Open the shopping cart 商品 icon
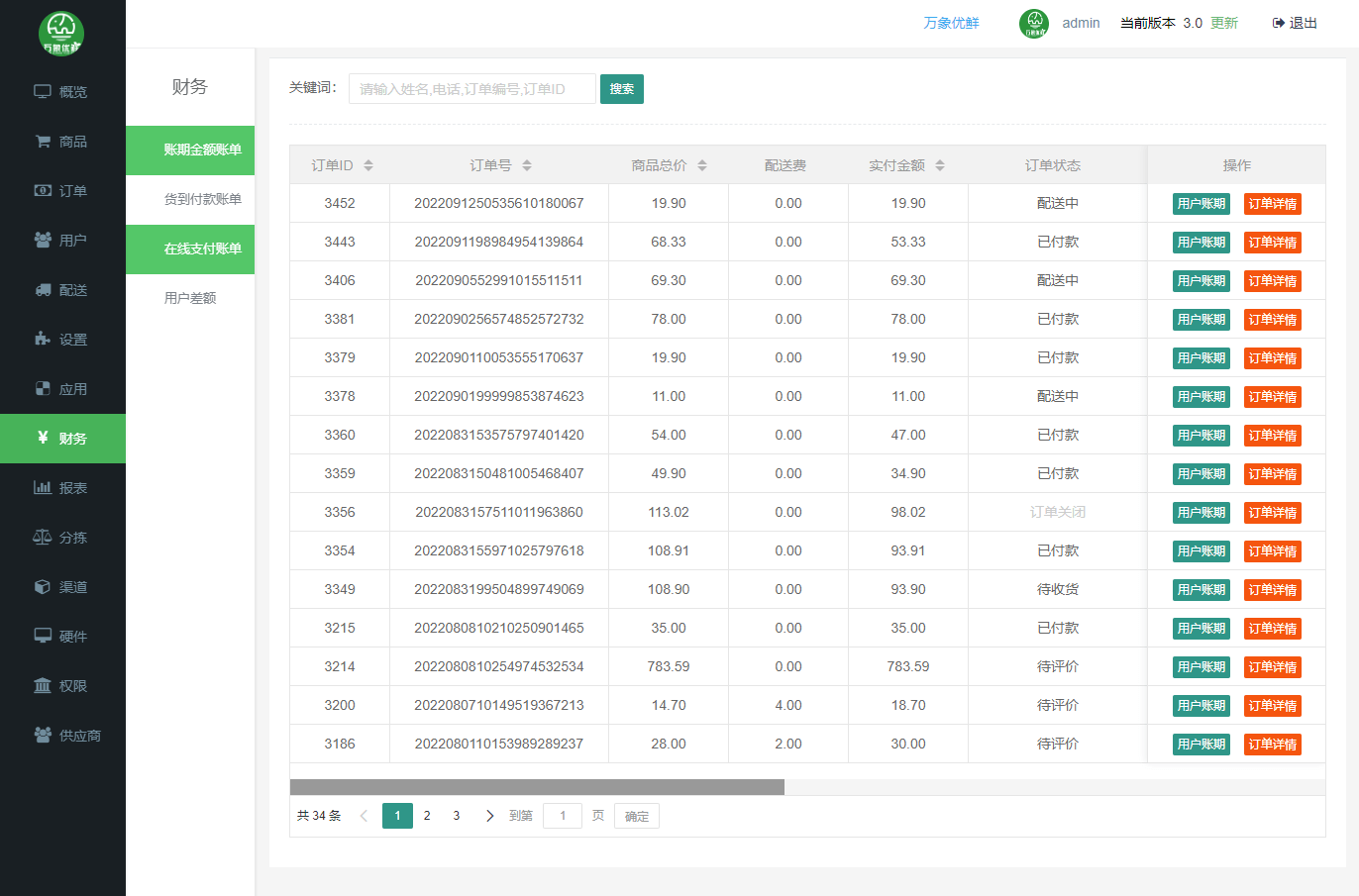 tap(43, 142)
